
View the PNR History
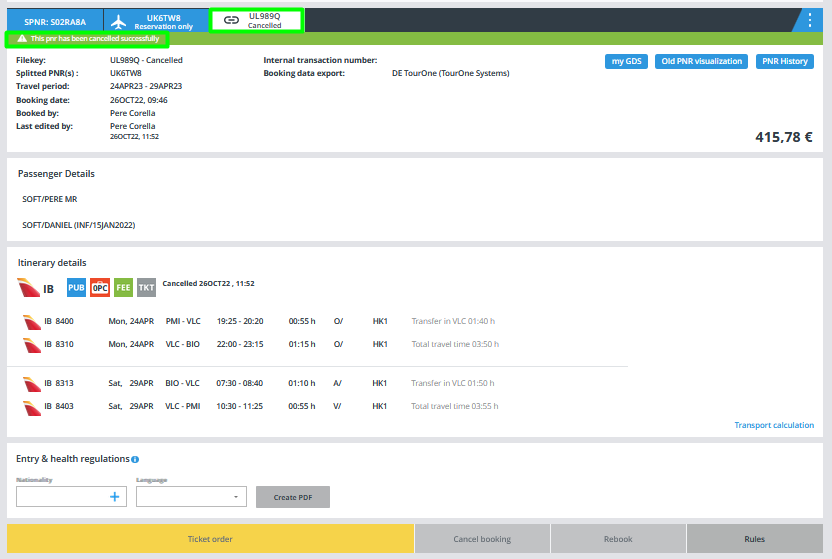(785, 61)
